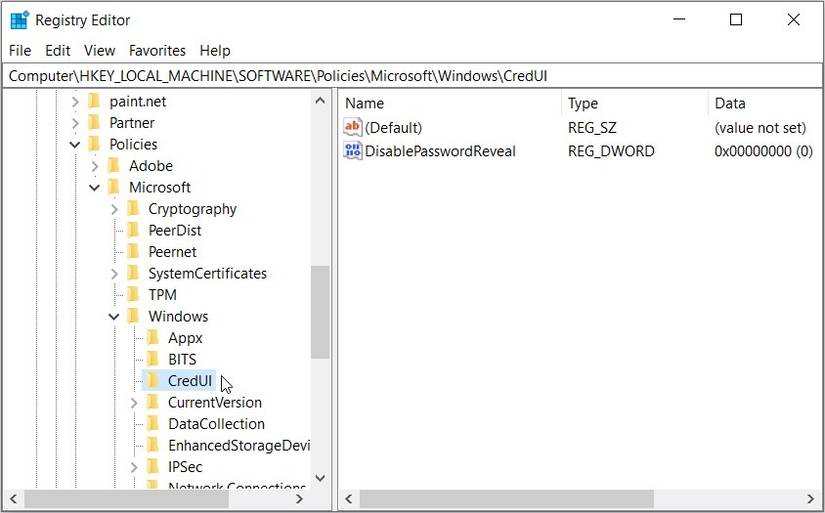Click the DisablePasswordReveal DWORD value icon
825x513 pixels.
[x=353, y=151]
